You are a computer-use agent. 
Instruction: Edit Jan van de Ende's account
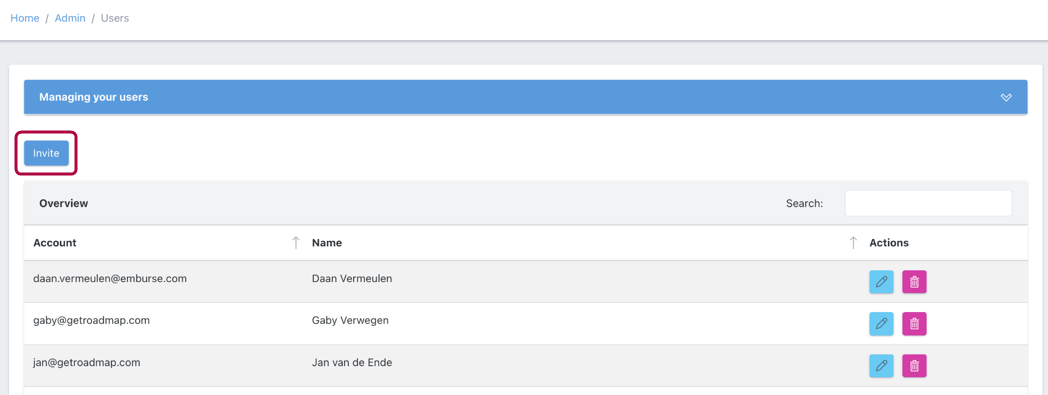[881, 366]
